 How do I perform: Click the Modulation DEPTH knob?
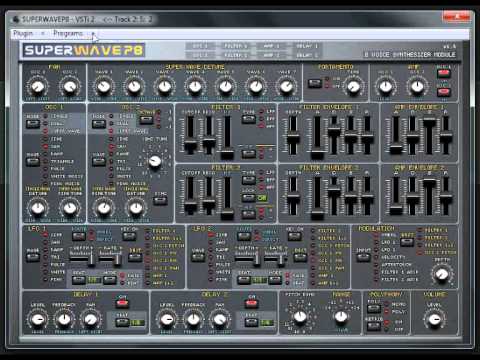click(442, 274)
